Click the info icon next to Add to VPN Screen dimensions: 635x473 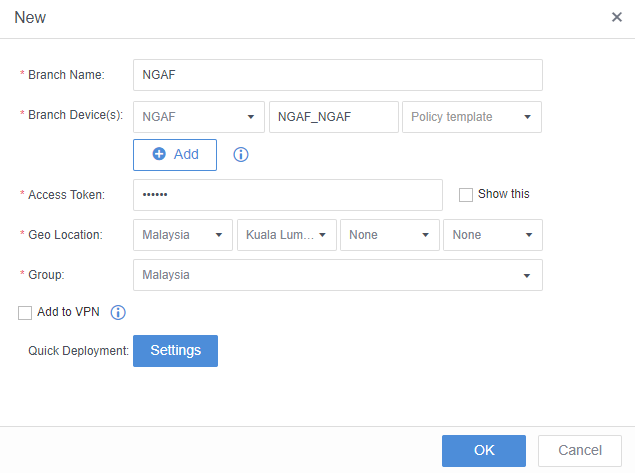118,313
